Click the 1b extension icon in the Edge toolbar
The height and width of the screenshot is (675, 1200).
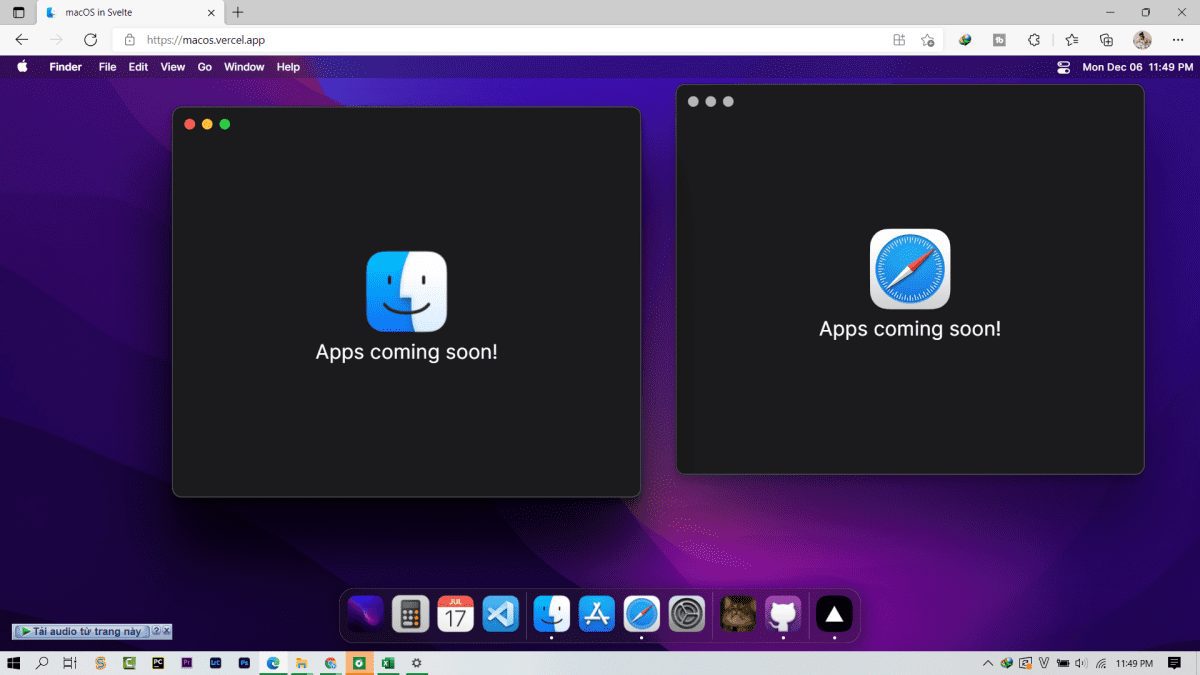999,40
